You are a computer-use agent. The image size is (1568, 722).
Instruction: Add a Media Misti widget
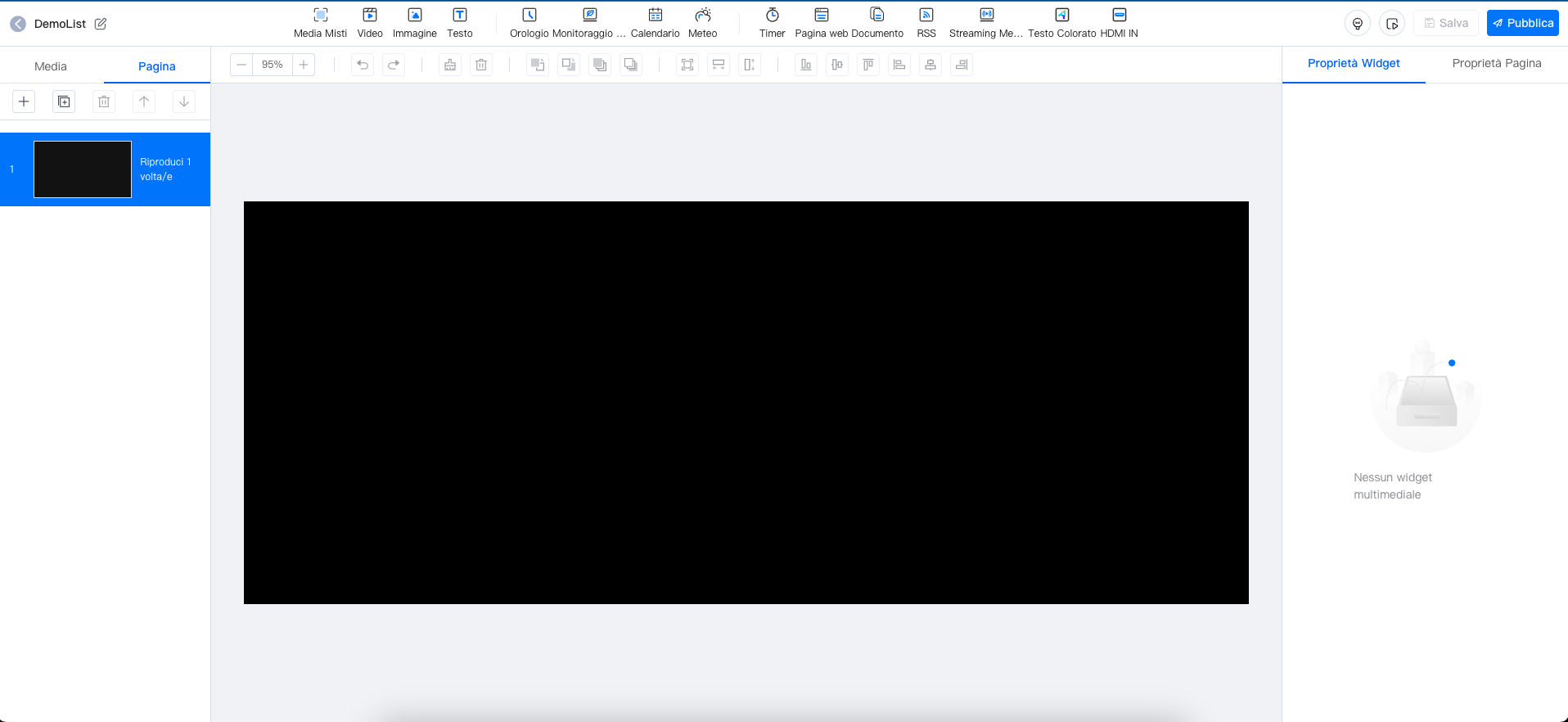point(320,23)
